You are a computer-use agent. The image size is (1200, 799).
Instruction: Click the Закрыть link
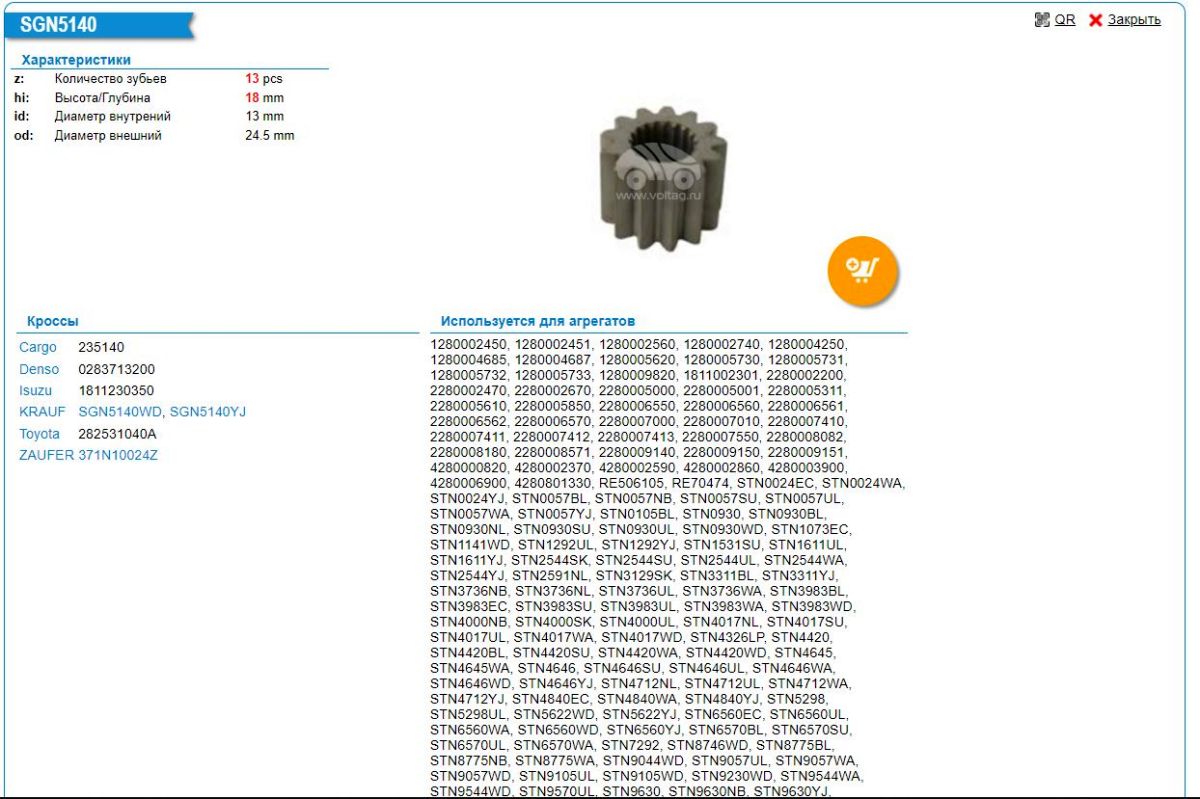[x=1134, y=20]
